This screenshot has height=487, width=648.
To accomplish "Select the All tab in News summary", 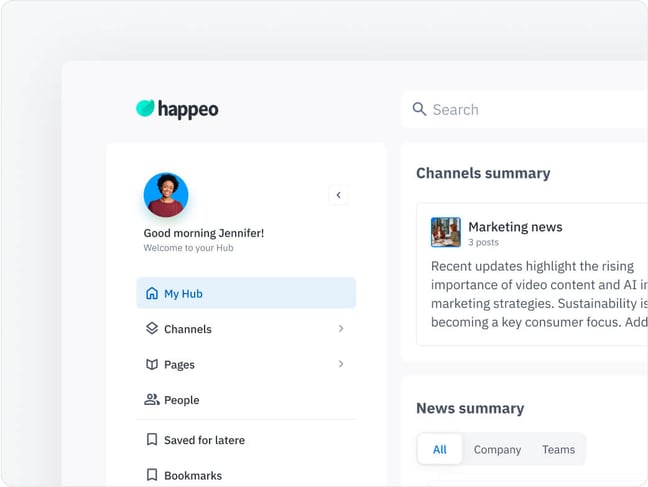I will (x=440, y=450).
